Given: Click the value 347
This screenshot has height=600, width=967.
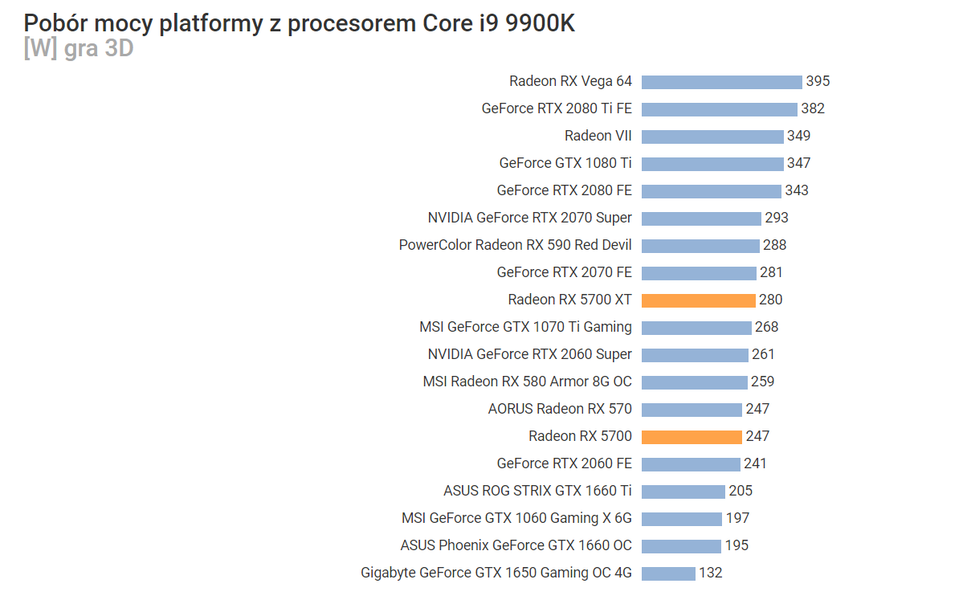Looking at the screenshot, I should [x=799, y=163].
